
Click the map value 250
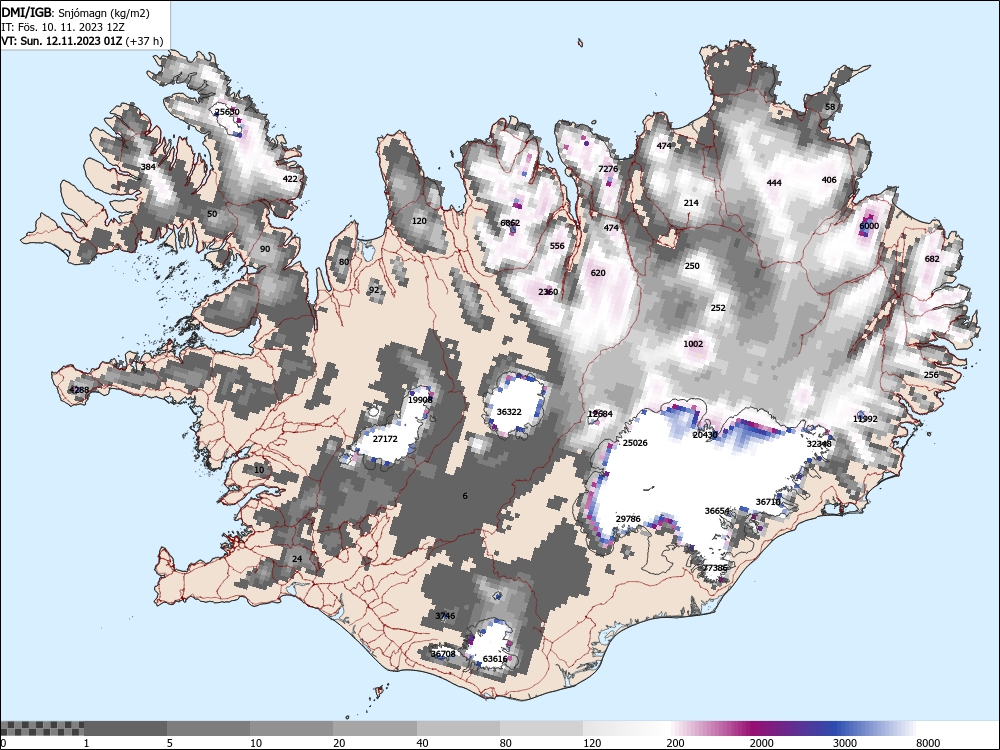click(x=692, y=266)
